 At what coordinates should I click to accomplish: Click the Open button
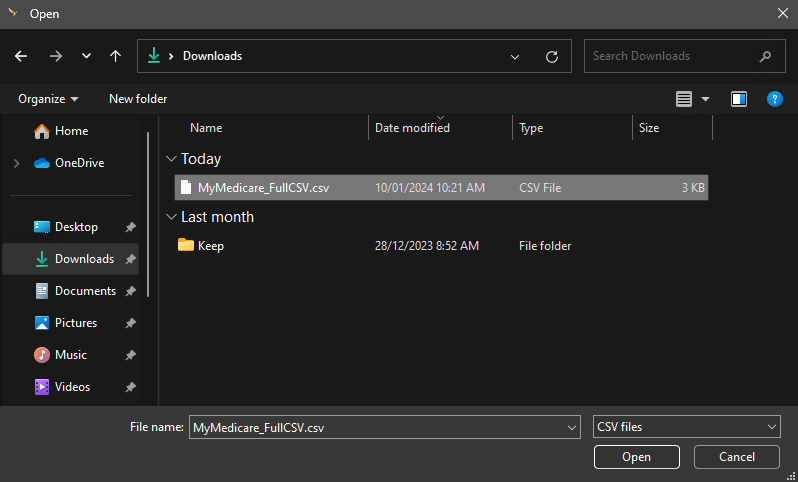(636, 457)
